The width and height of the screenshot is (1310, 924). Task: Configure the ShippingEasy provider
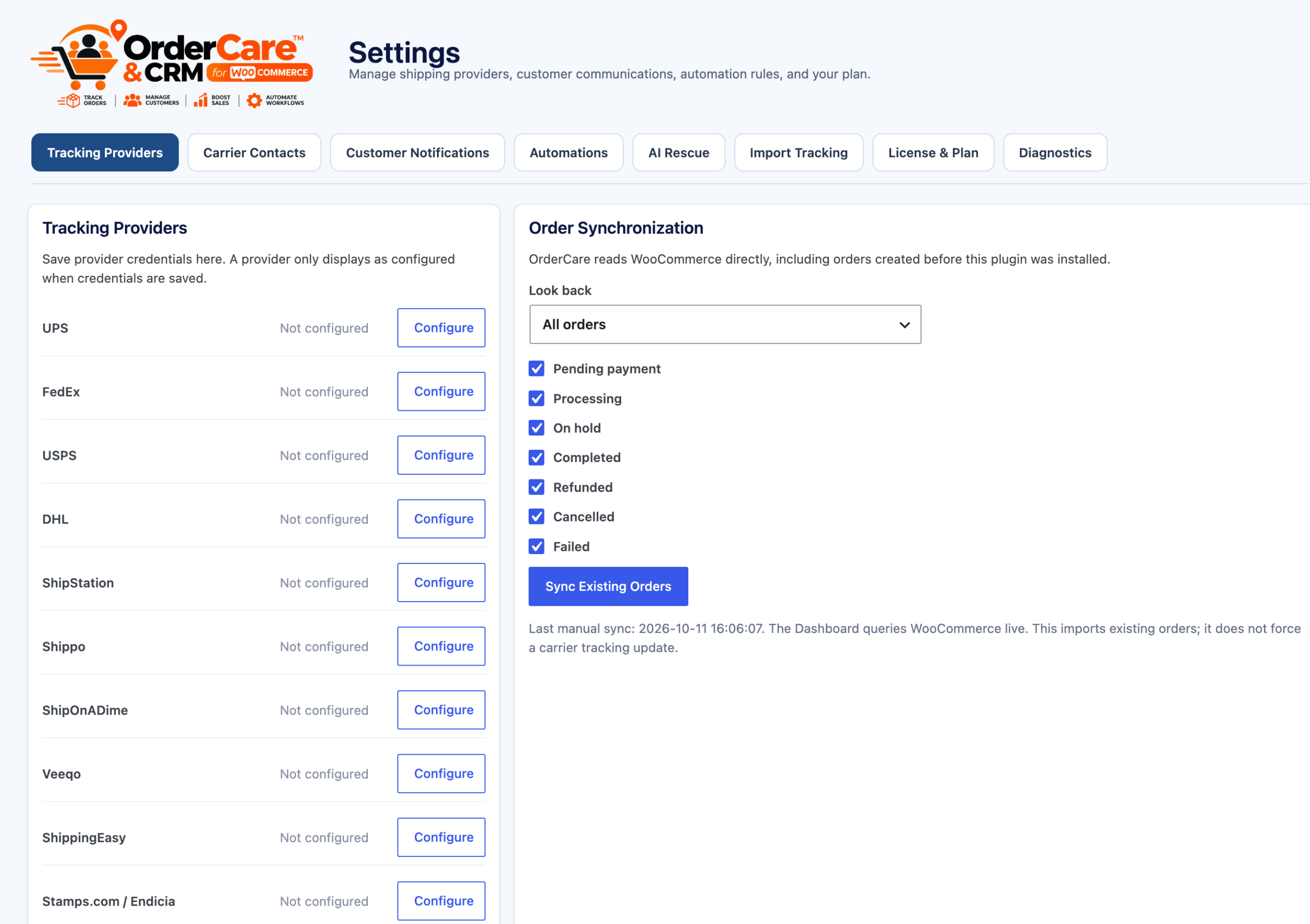(x=442, y=838)
